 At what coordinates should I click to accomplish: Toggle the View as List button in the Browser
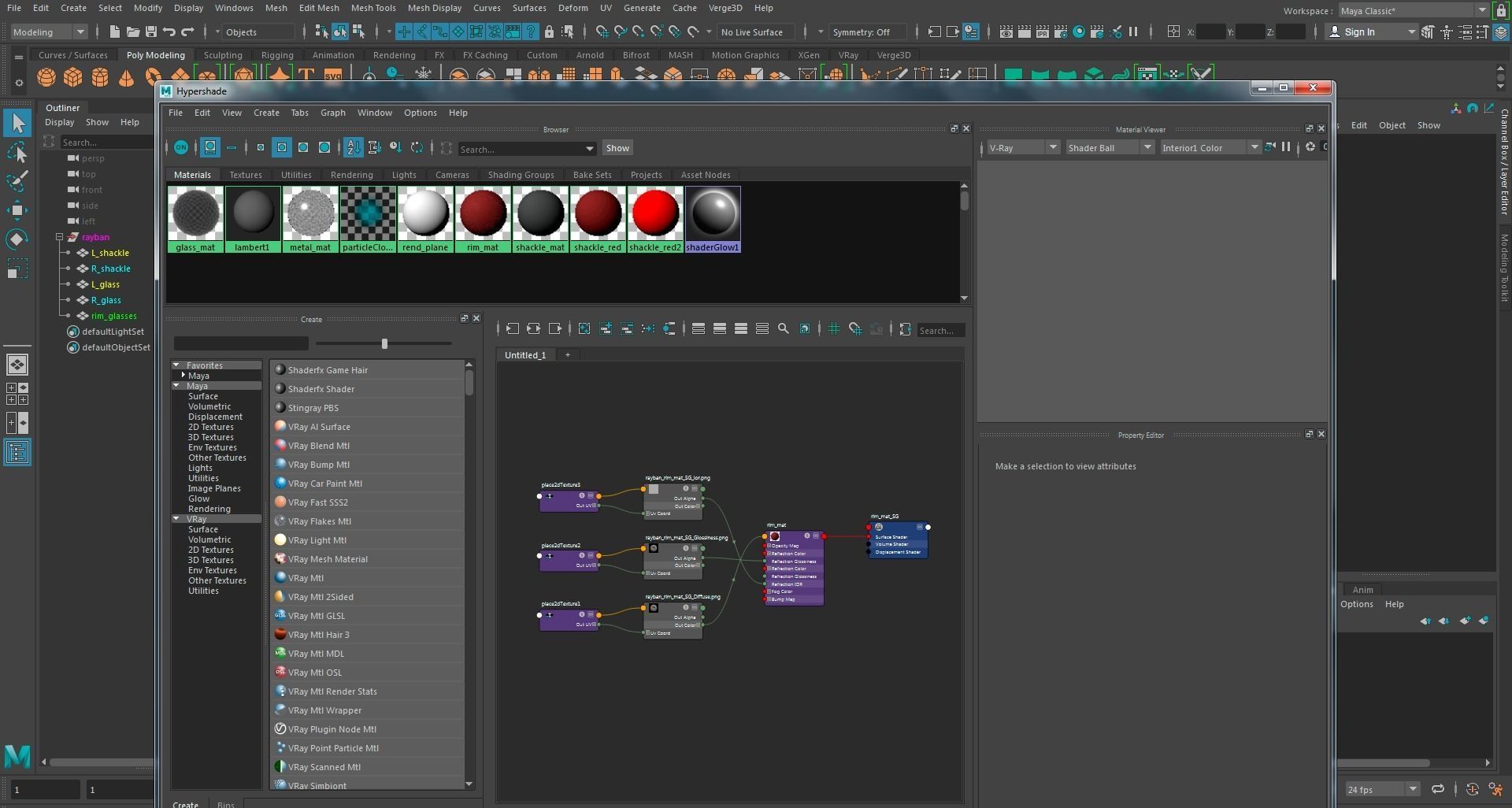[x=232, y=147]
